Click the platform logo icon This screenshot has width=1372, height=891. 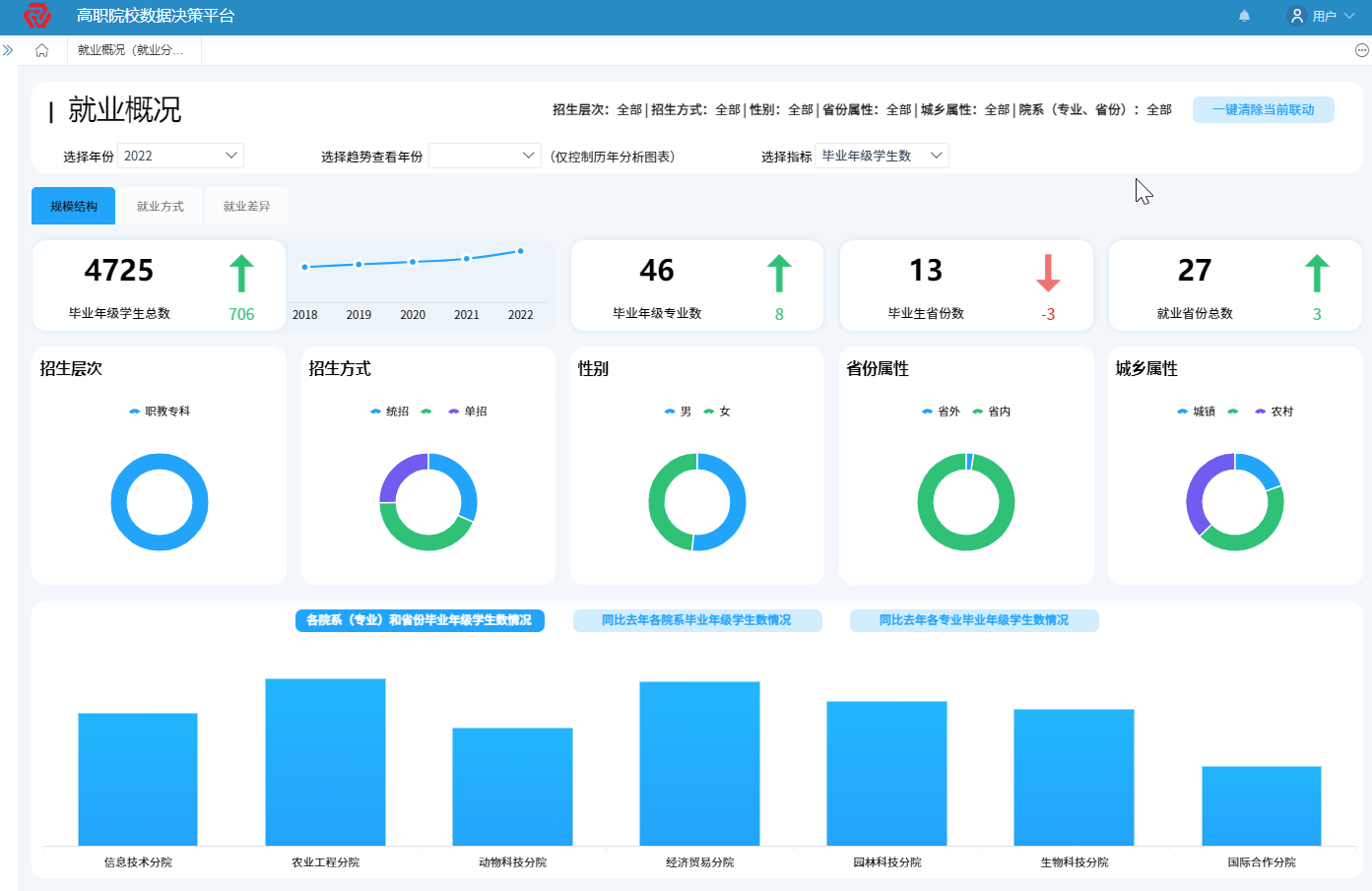point(36,16)
